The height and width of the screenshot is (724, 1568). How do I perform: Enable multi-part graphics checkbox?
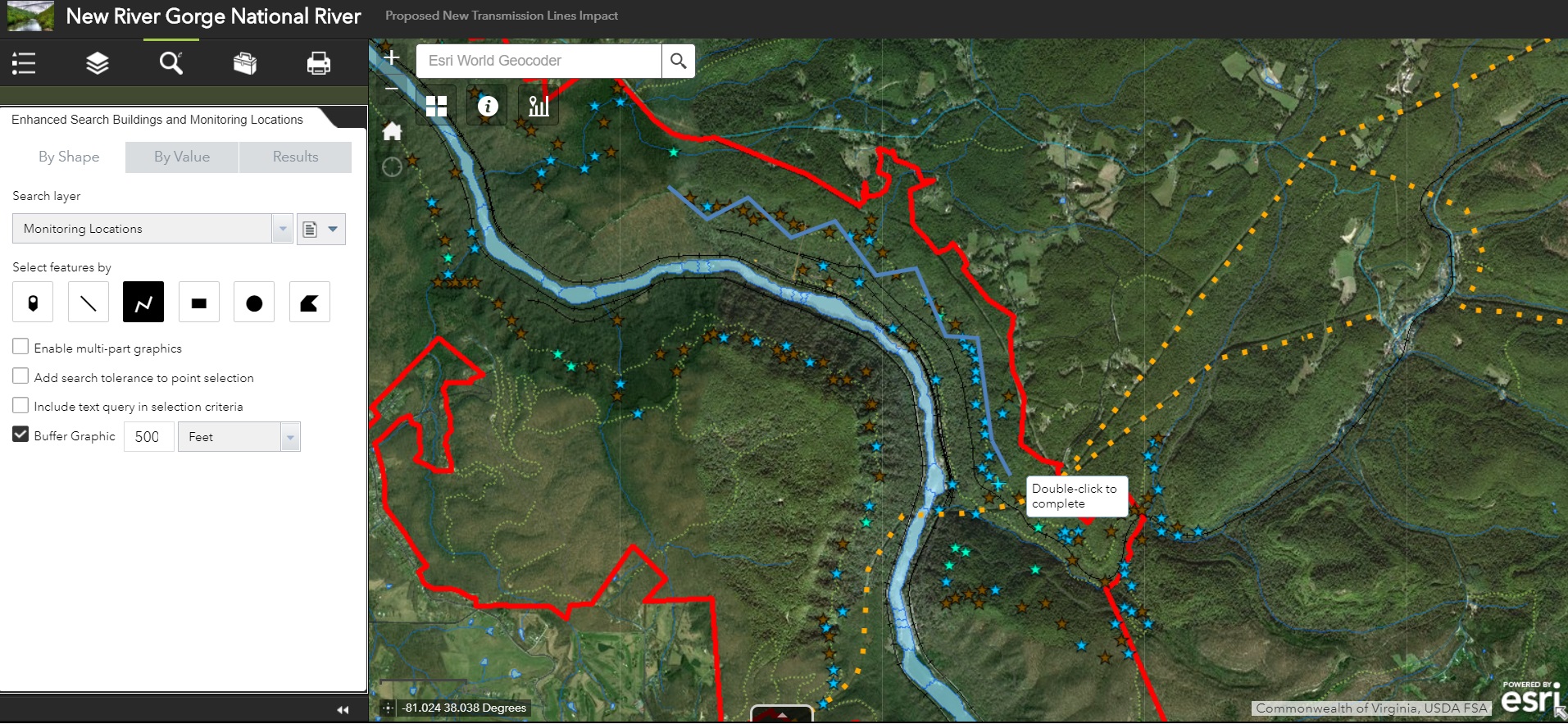pos(21,347)
